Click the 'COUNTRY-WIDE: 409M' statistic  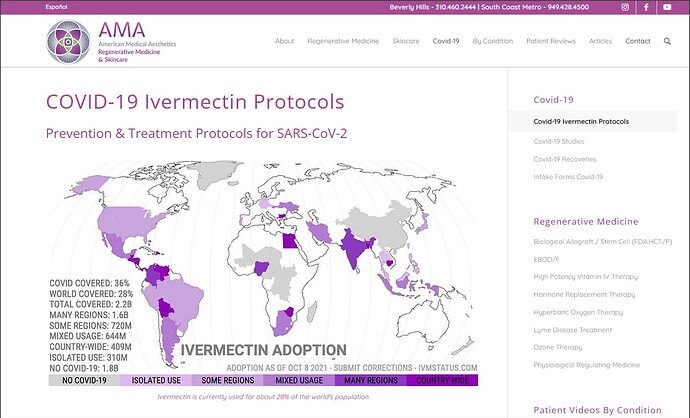pos(90,347)
